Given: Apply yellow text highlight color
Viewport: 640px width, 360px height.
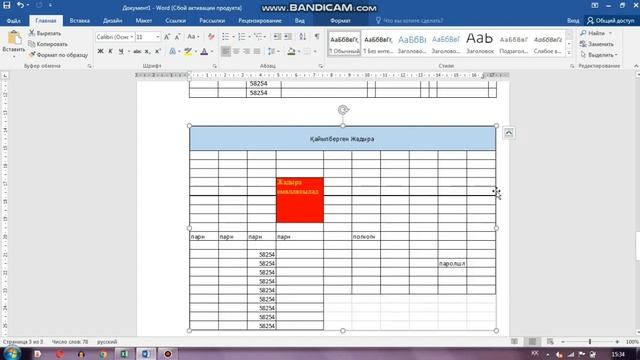Looking at the screenshot, I should coord(188,51).
